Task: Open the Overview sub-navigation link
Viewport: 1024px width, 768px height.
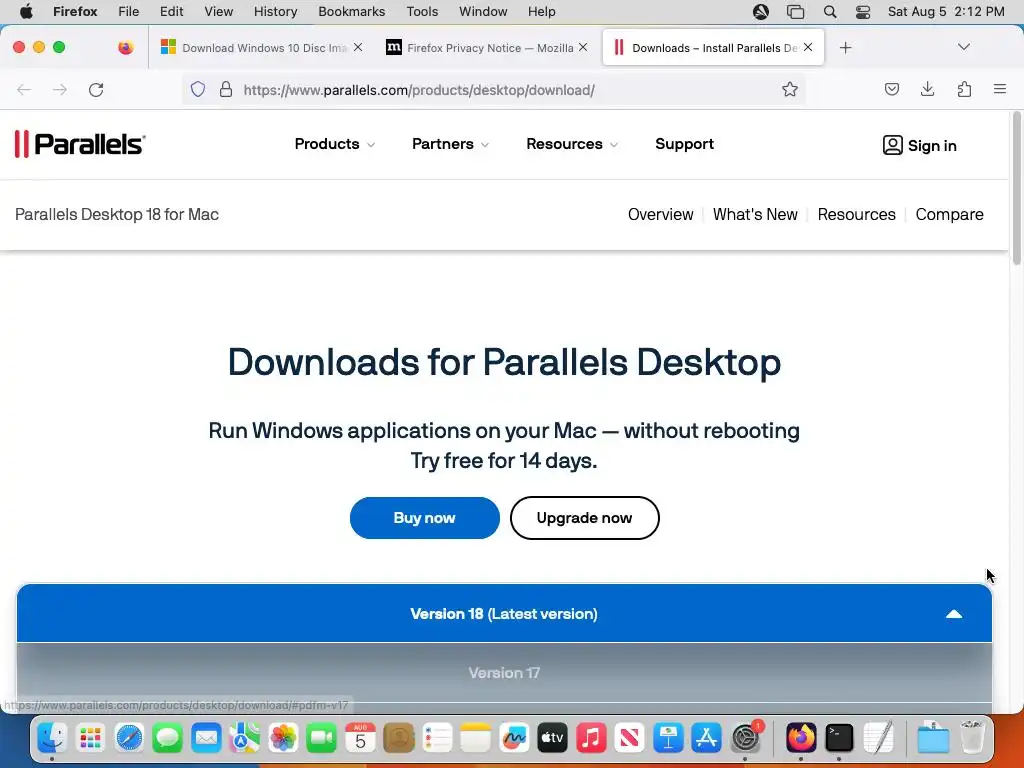Action: coord(660,214)
